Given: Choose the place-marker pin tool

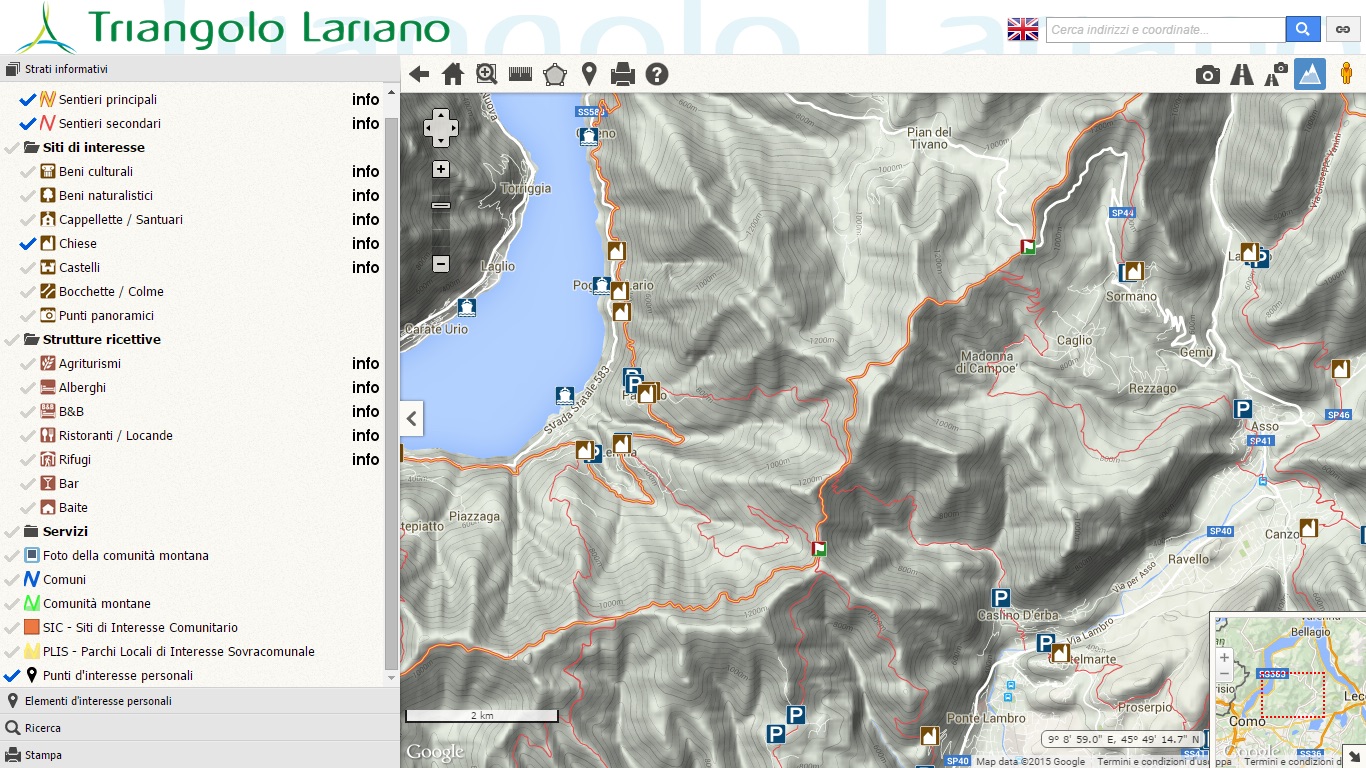Looking at the screenshot, I should click(x=589, y=74).
